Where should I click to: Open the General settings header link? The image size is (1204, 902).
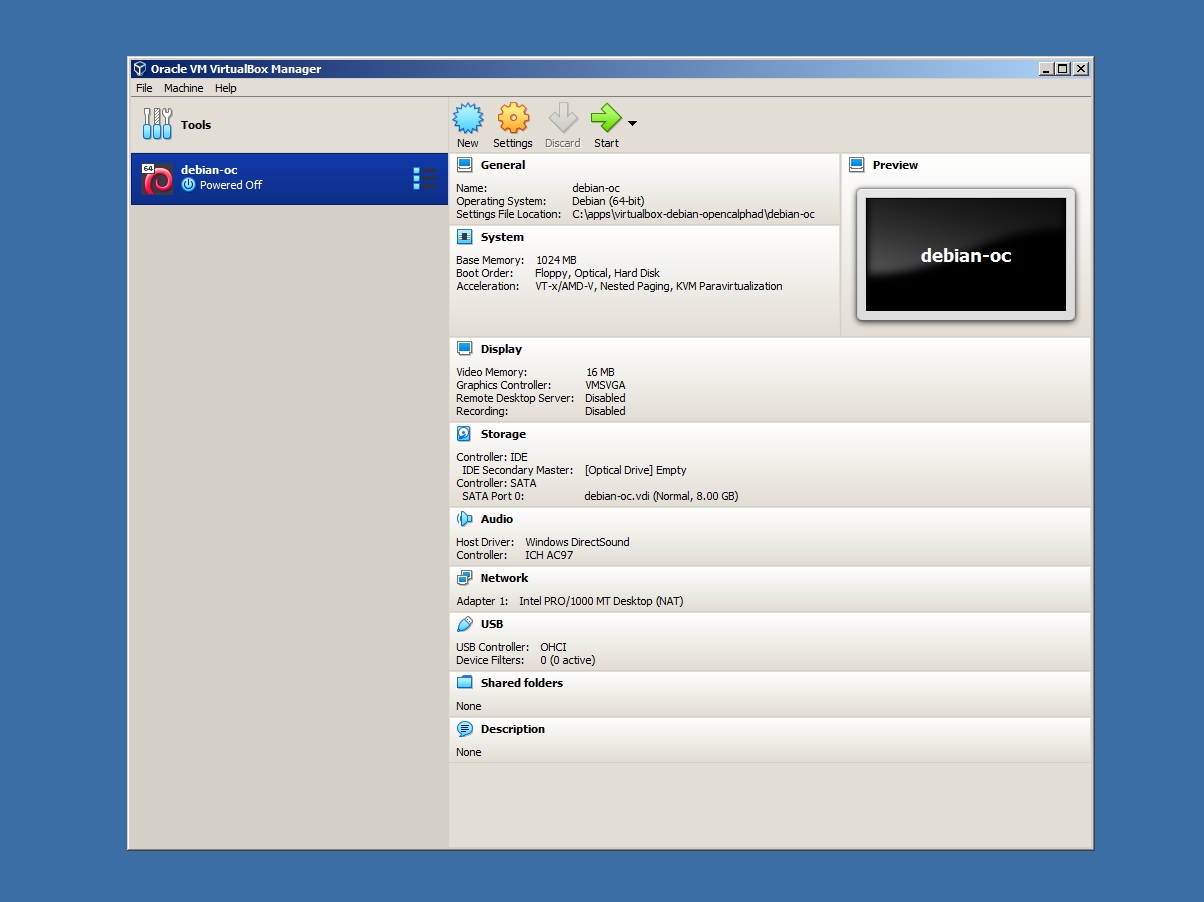pos(503,165)
